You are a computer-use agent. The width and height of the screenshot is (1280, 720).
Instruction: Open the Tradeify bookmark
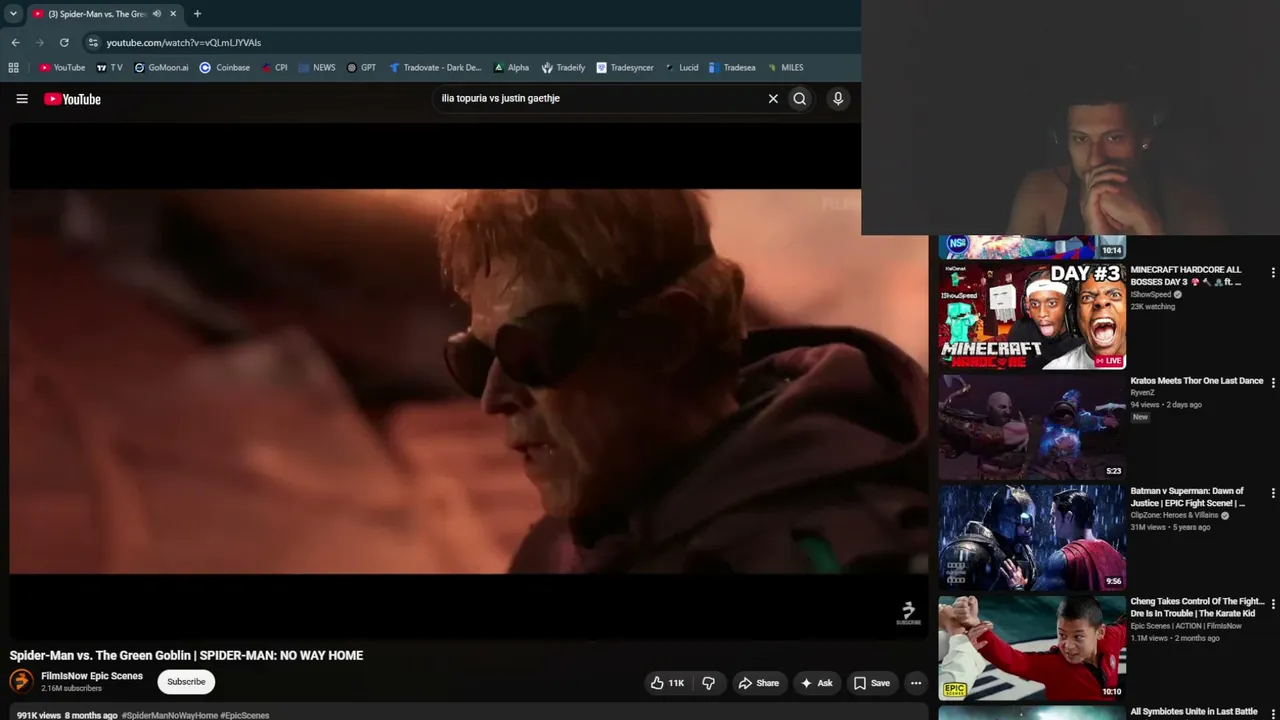click(x=563, y=68)
